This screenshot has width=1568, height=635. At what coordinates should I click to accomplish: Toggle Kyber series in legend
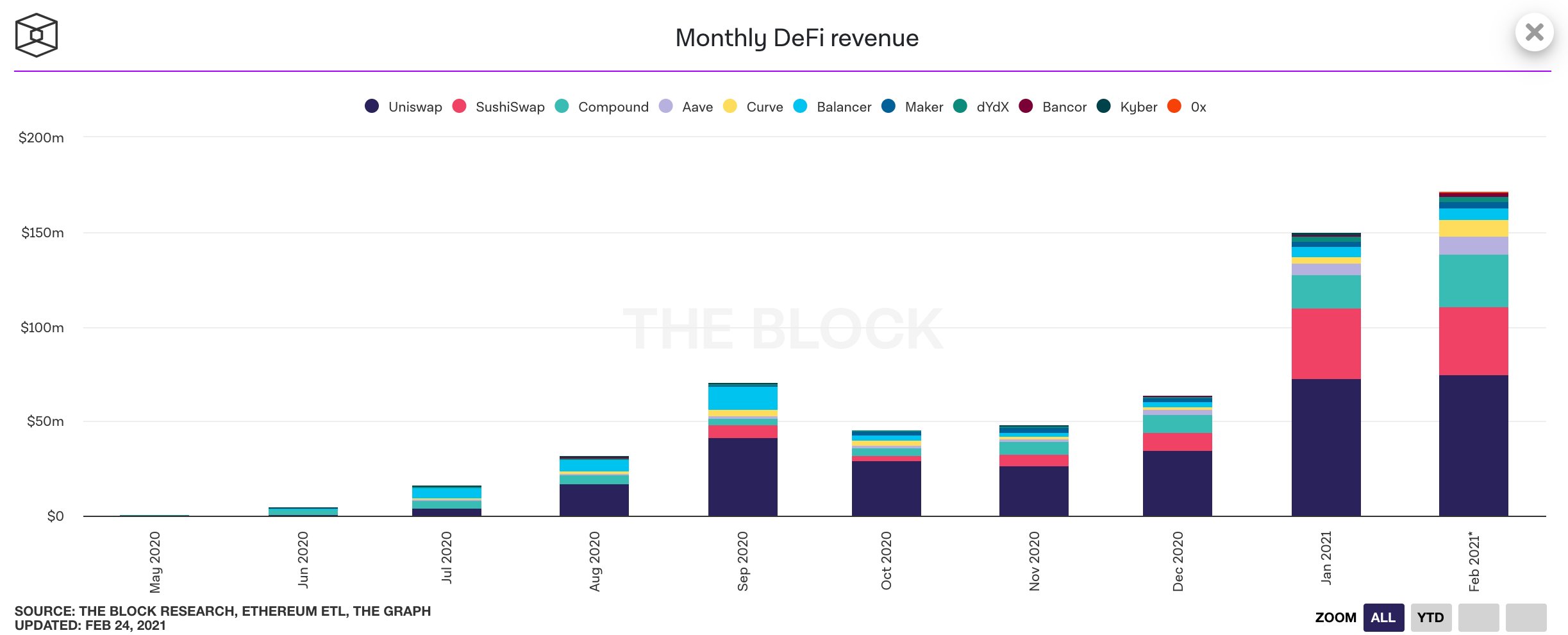click(1127, 106)
